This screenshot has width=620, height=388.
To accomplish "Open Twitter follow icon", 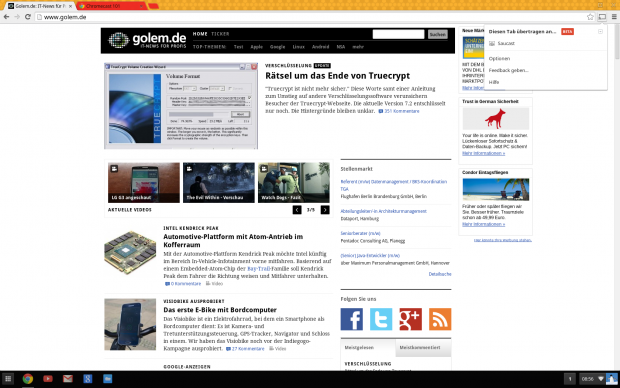I will (381, 319).
